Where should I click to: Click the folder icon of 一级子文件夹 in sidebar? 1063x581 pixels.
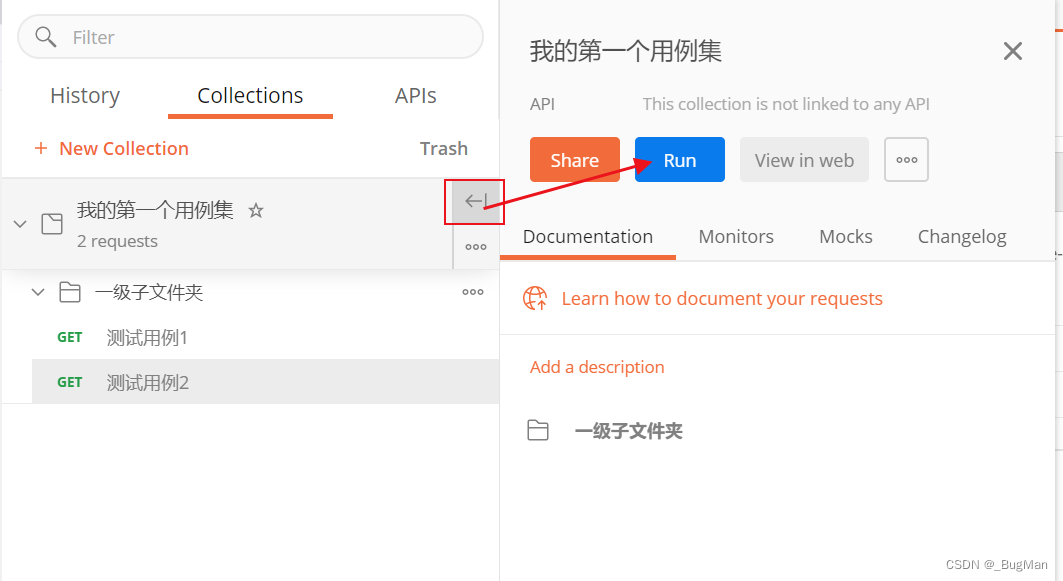tap(70, 292)
